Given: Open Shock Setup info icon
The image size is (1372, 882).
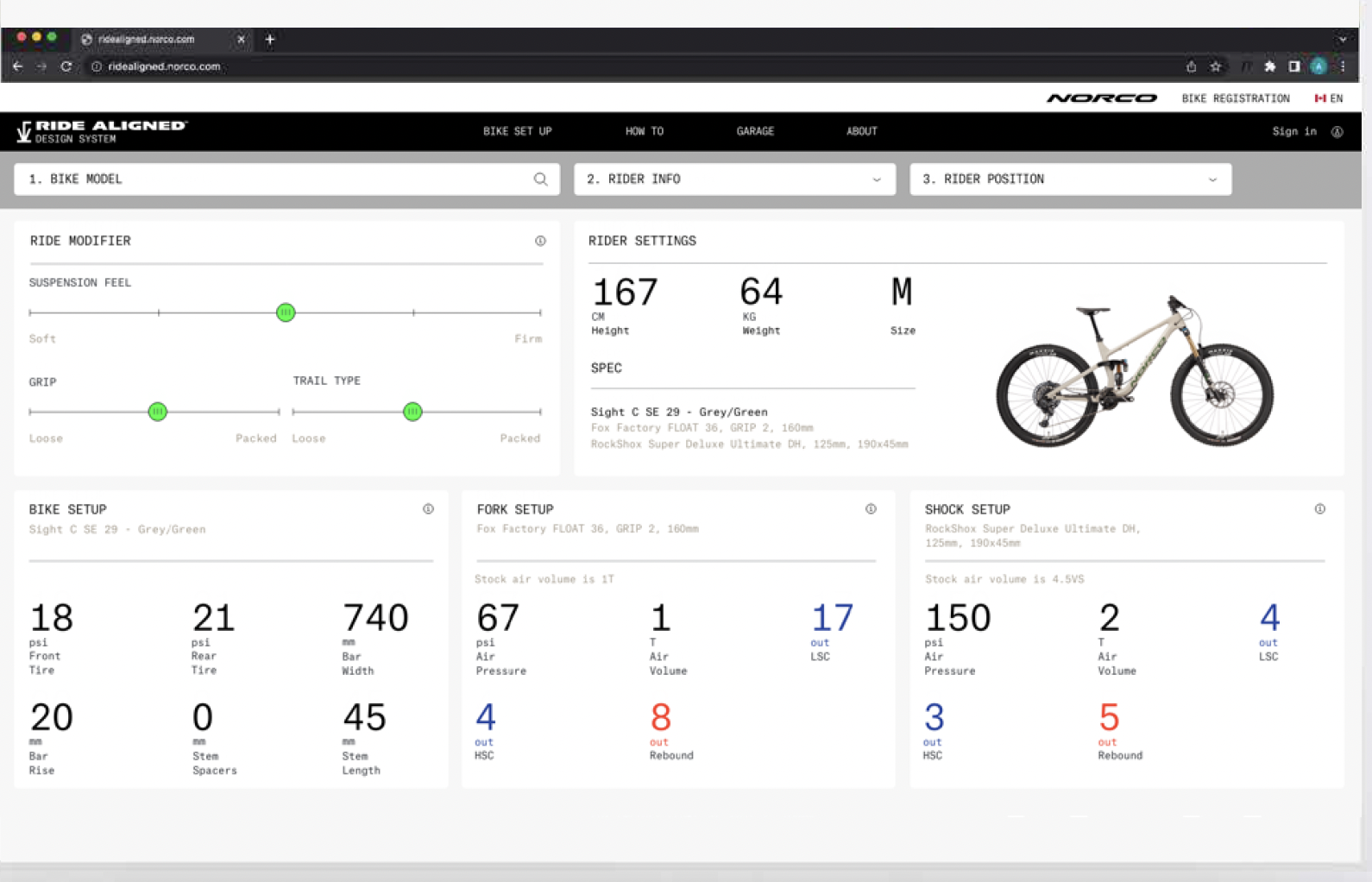Looking at the screenshot, I should 1319,509.
